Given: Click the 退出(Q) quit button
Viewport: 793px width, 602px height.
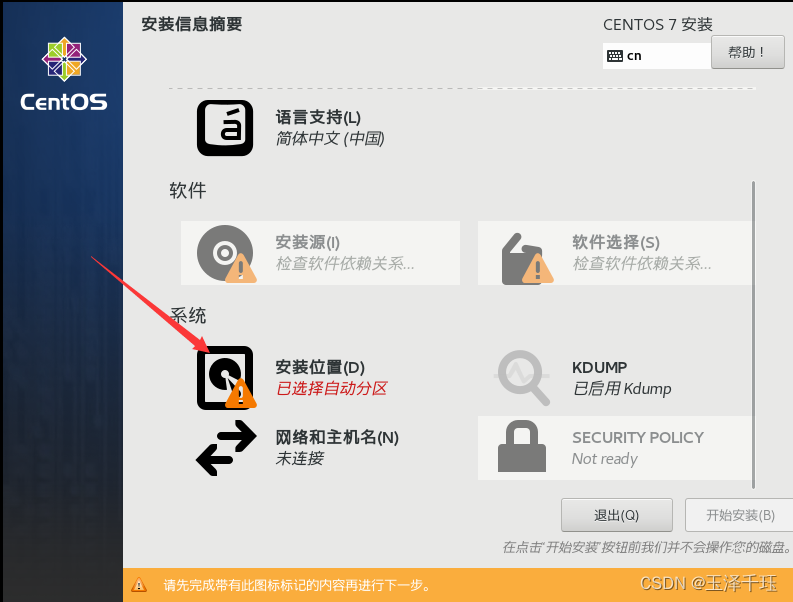Looking at the screenshot, I should point(616,515).
